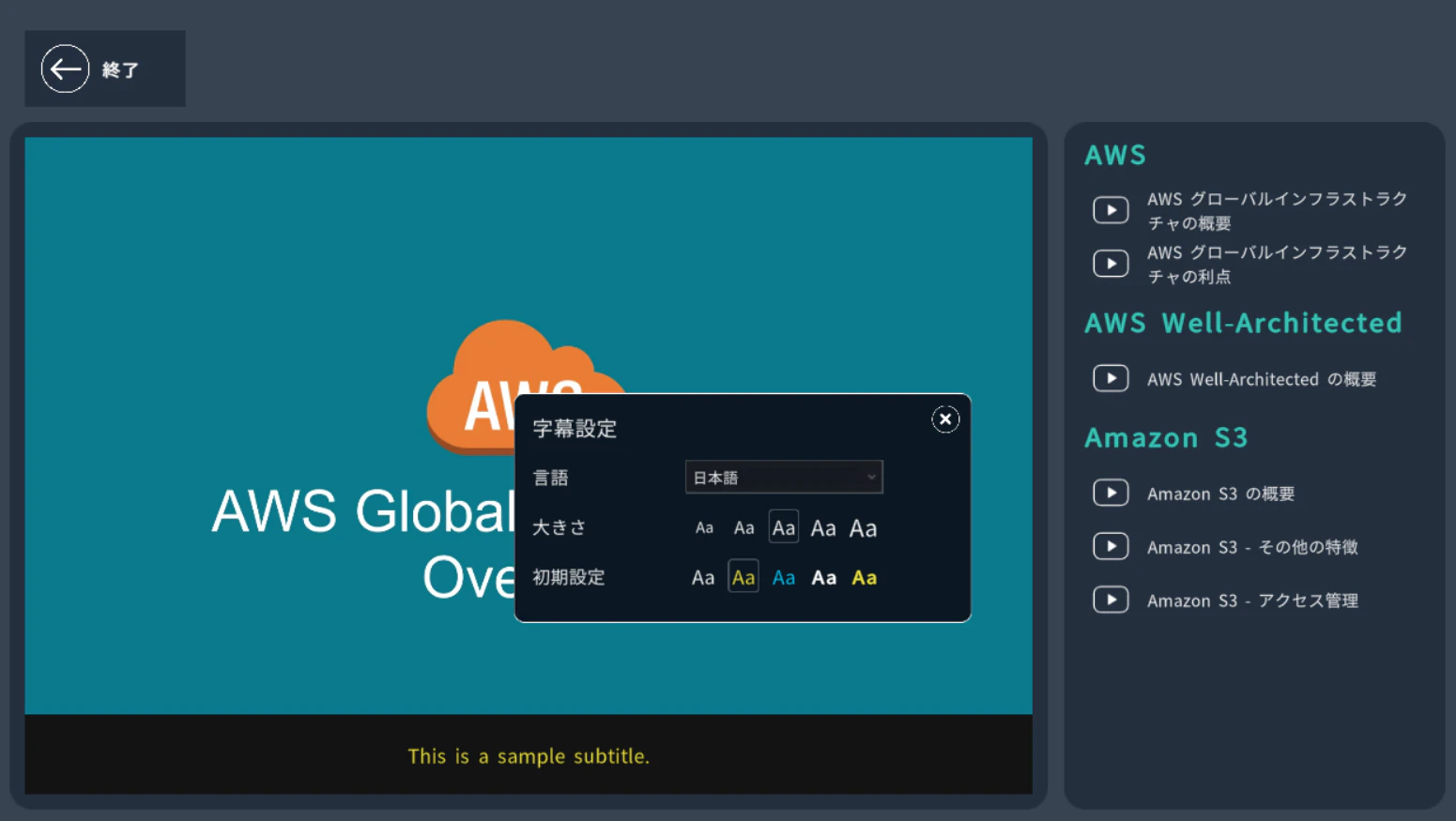Choose the plain white Aa subtitle preset
Viewport: 1456px width, 821px height.
pos(703,578)
